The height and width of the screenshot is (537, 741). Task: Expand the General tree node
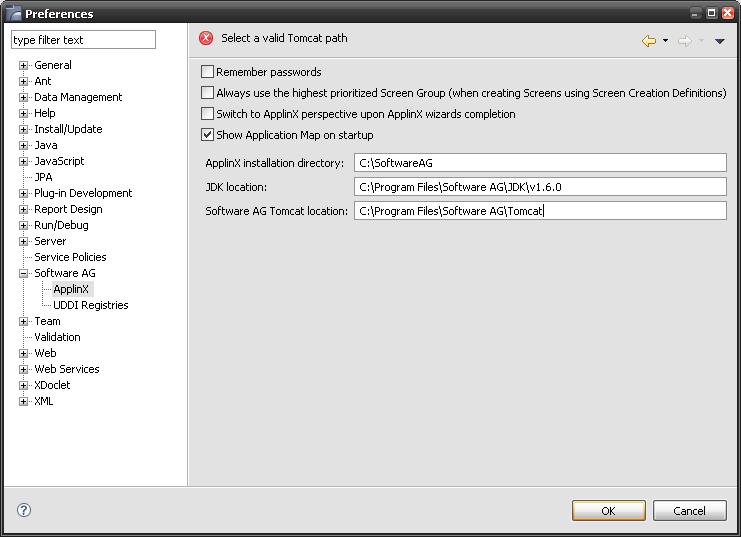[23, 65]
